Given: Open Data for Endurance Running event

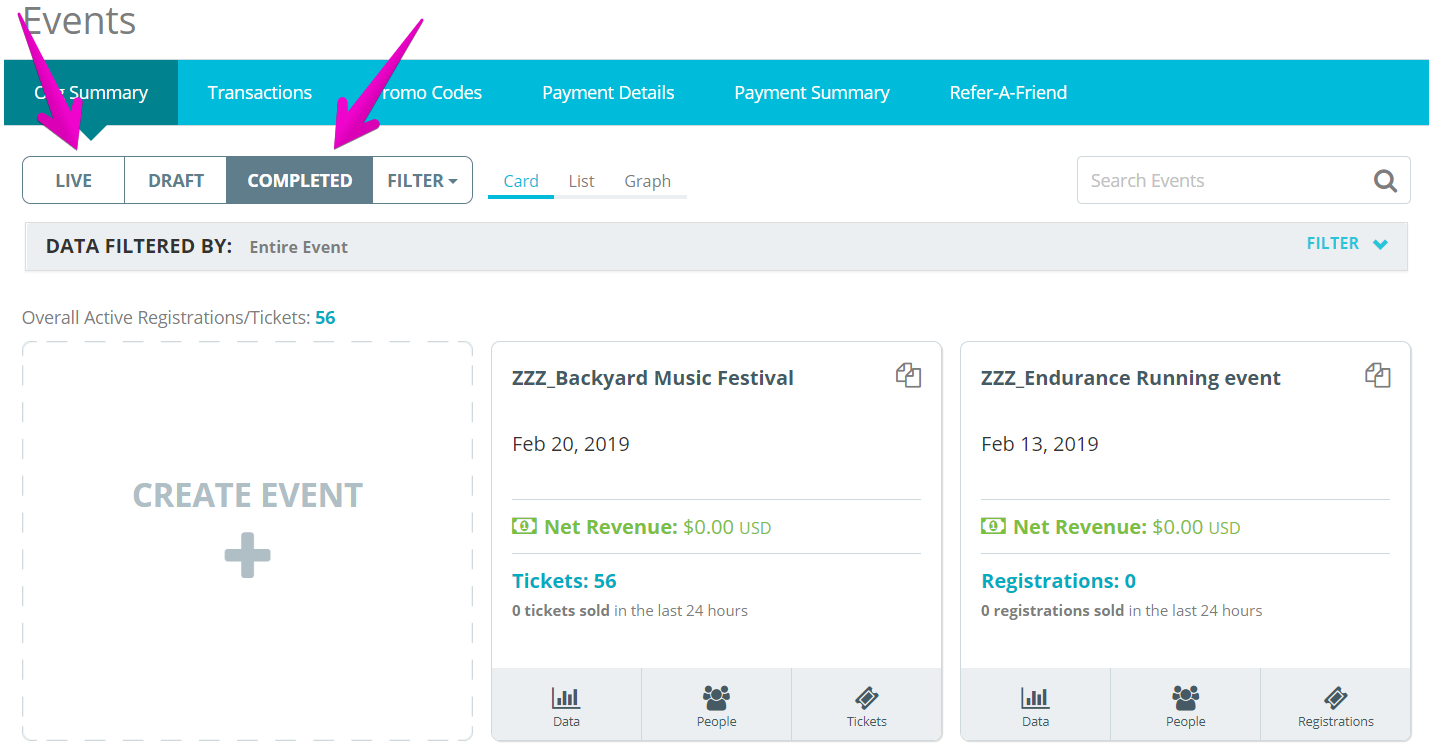Looking at the screenshot, I should click(1035, 705).
